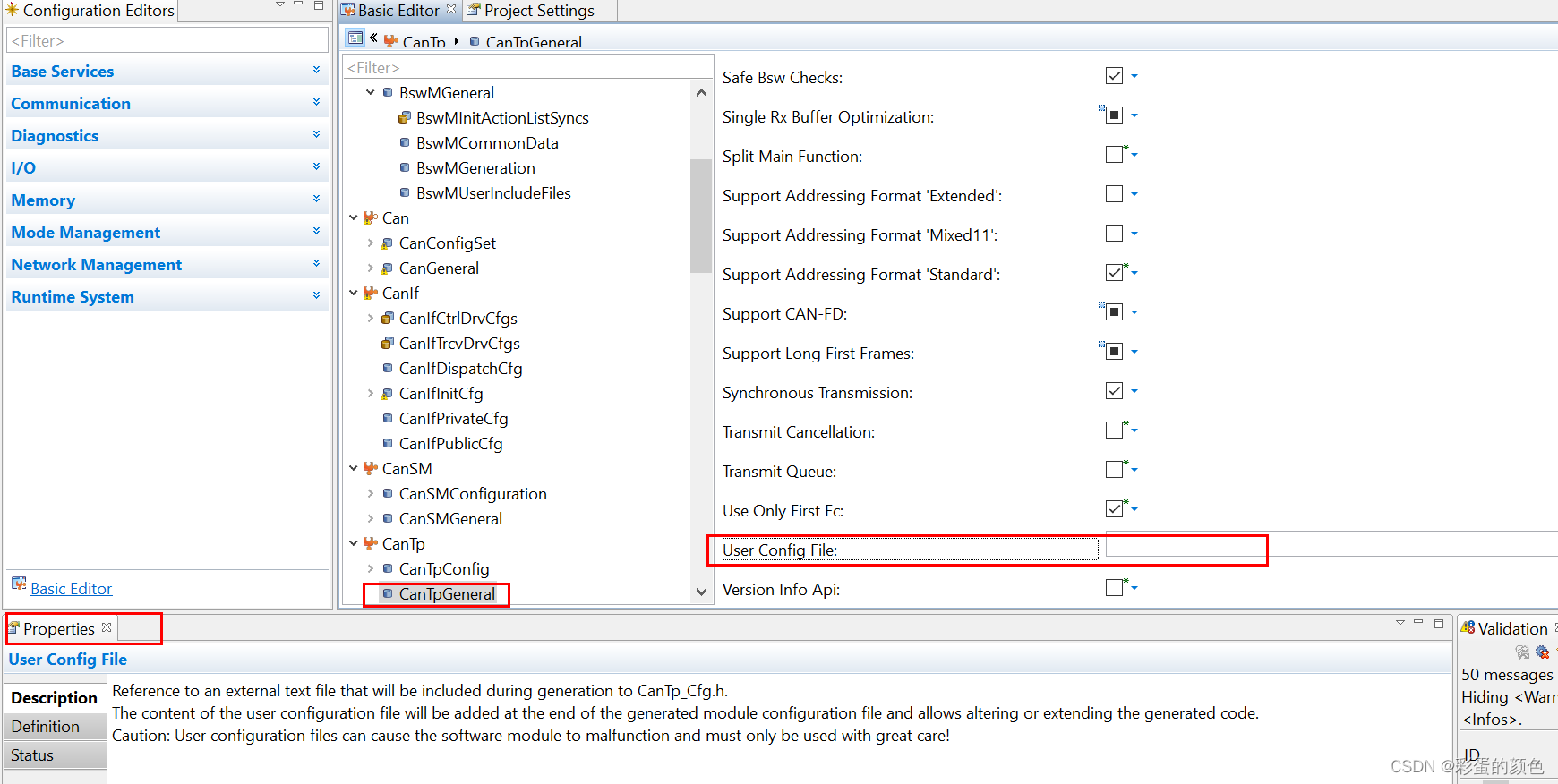The width and height of the screenshot is (1558, 784).
Task: Open dropdown arrow beside Support Long First Frames
Action: click(1134, 353)
